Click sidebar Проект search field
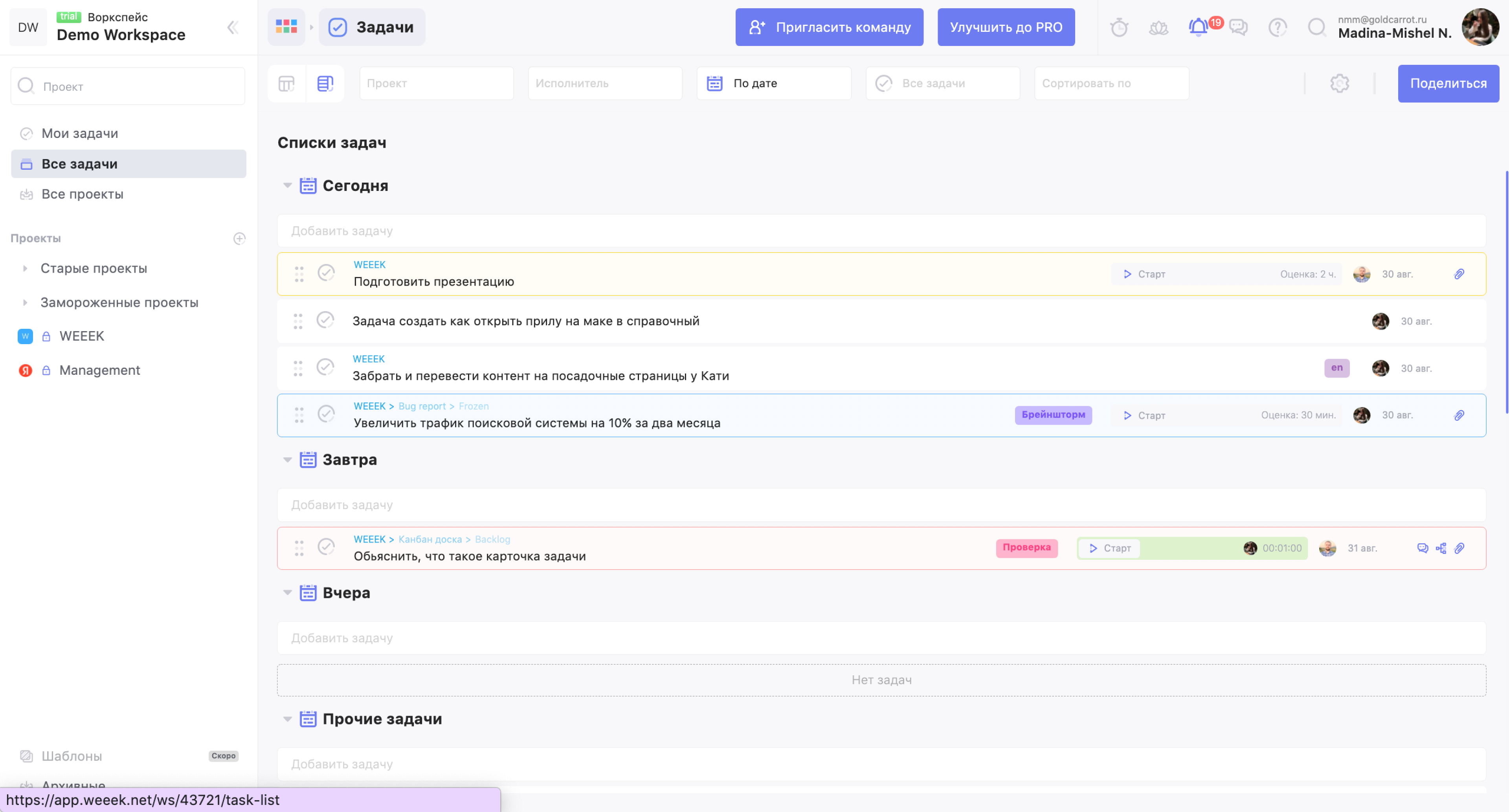Image resolution: width=1509 pixels, height=812 pixels. [128, 86]
